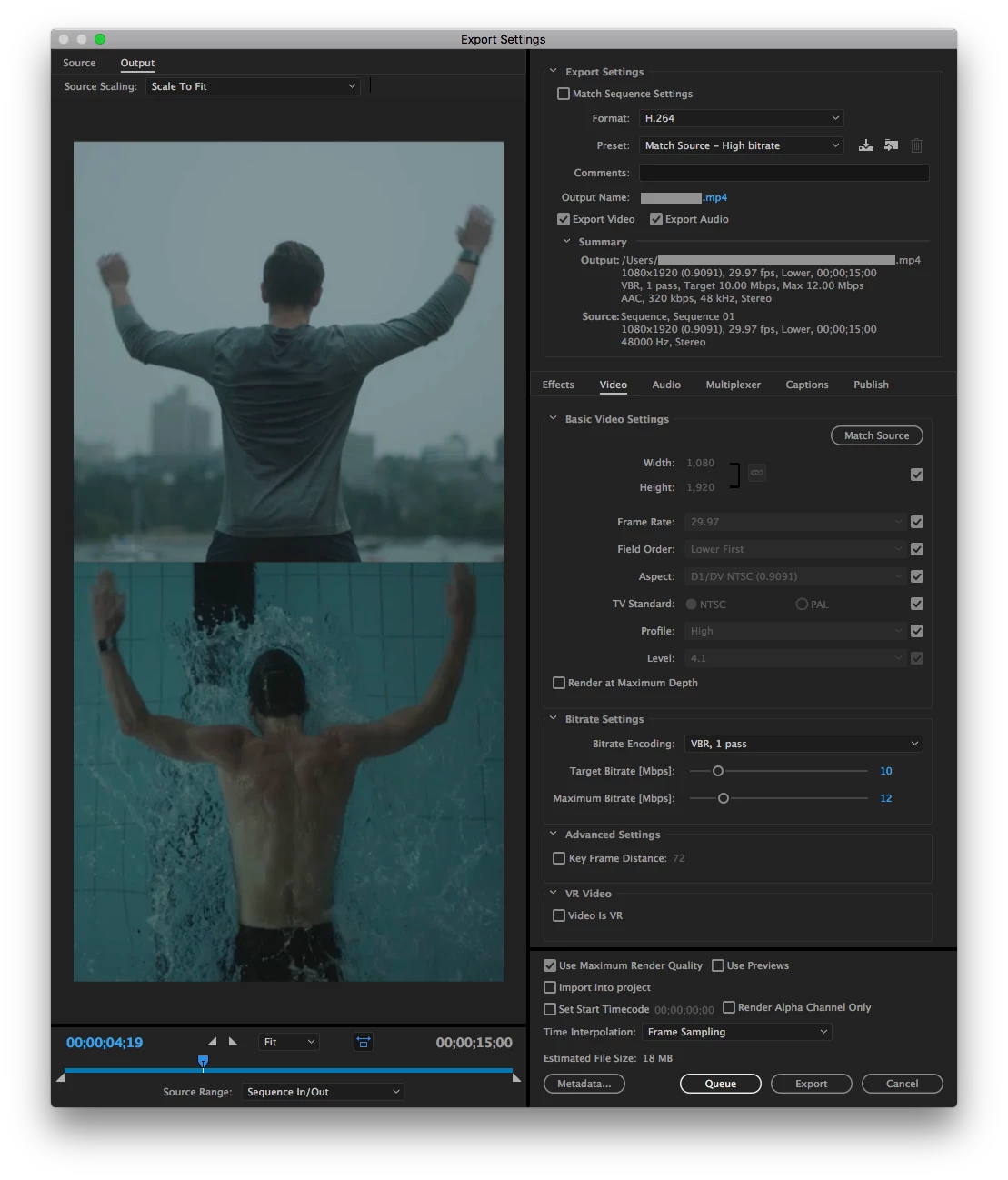Uncheck the Frame Rate match source checkbox

click(917, 522)
